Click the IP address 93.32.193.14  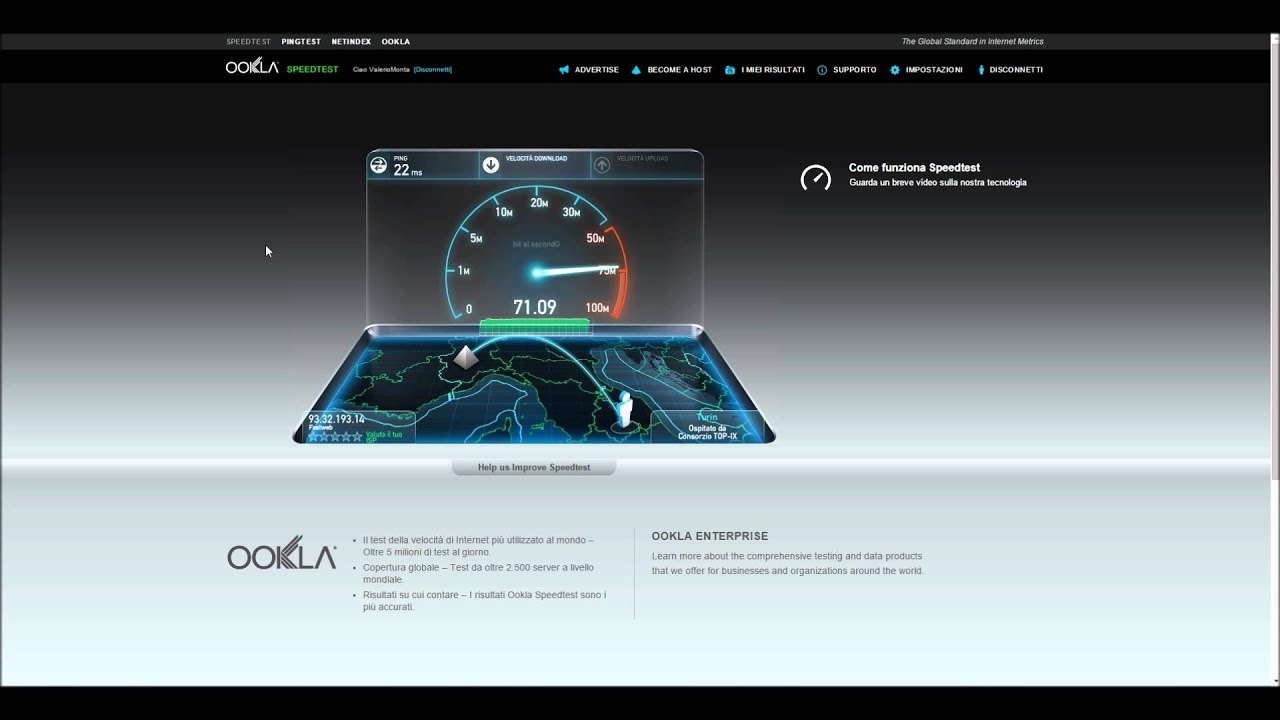[x=336, y=419]
